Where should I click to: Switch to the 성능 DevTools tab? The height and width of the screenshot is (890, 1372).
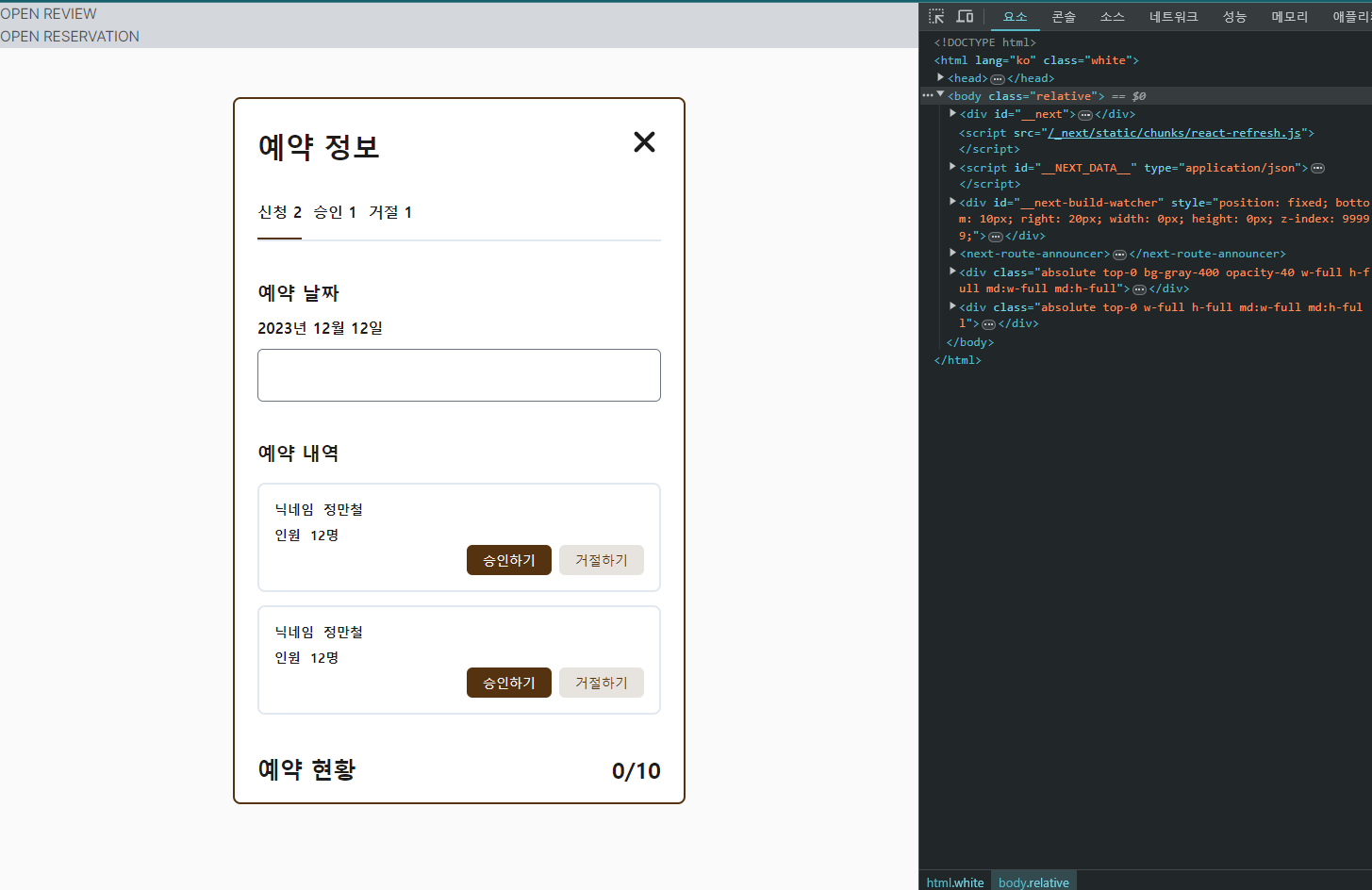(x=1235, y=17)
